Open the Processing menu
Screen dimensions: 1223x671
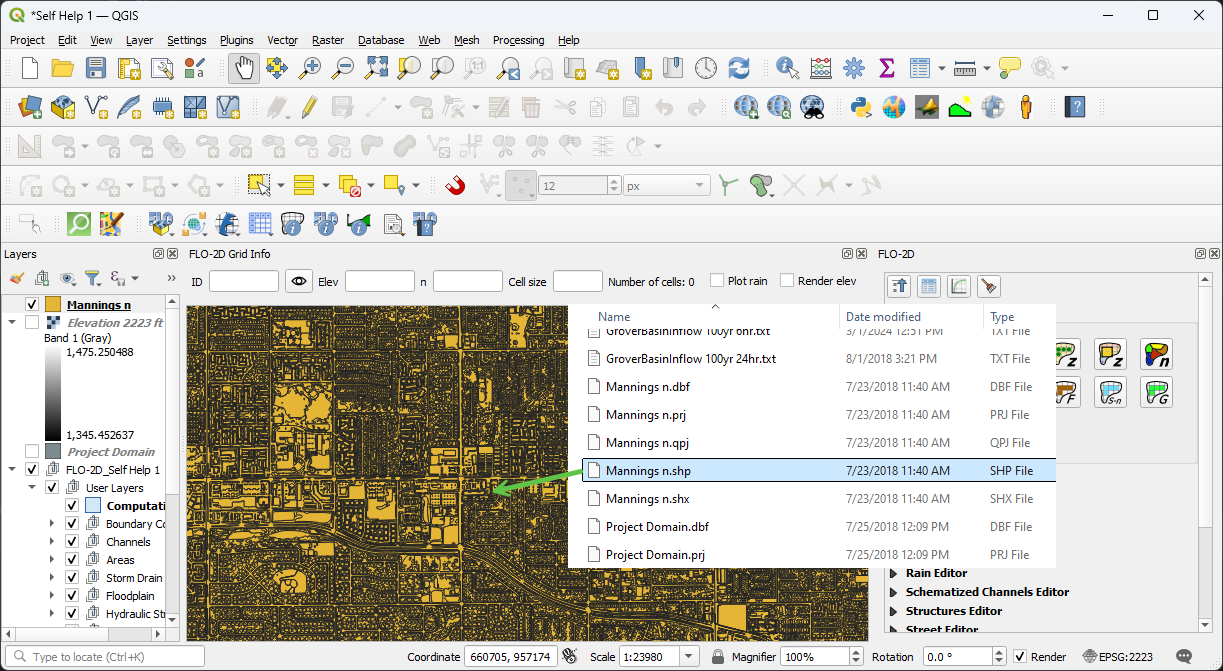coord(518,40)
